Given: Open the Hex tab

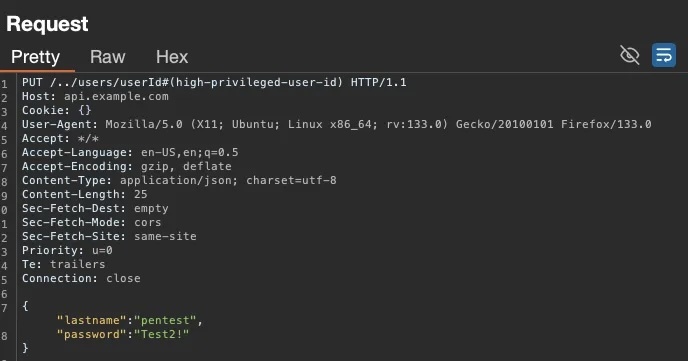Looking at the screenshot, I should (x=172, y=57).
